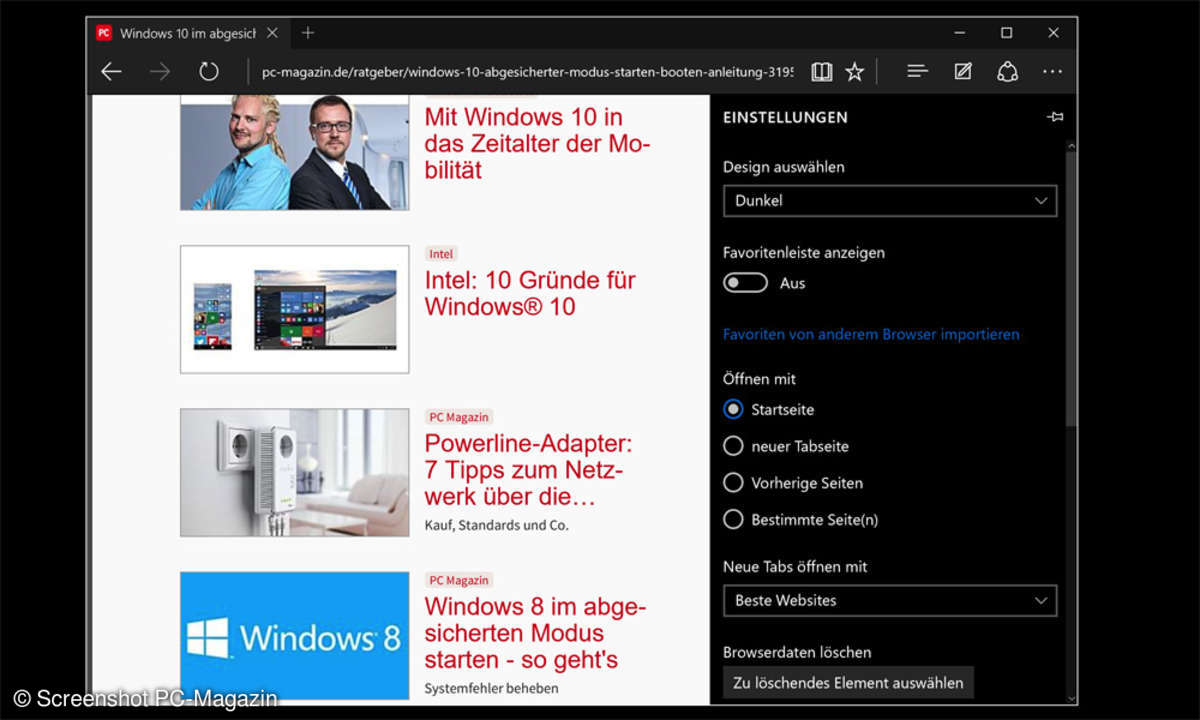Minimize the Edge browser window
The image size is (1200, 720).
coord(960,33)
